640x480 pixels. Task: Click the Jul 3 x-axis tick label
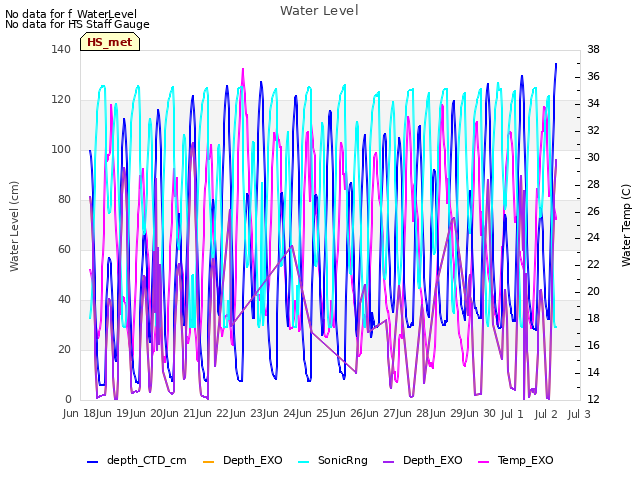click(579, 414)
